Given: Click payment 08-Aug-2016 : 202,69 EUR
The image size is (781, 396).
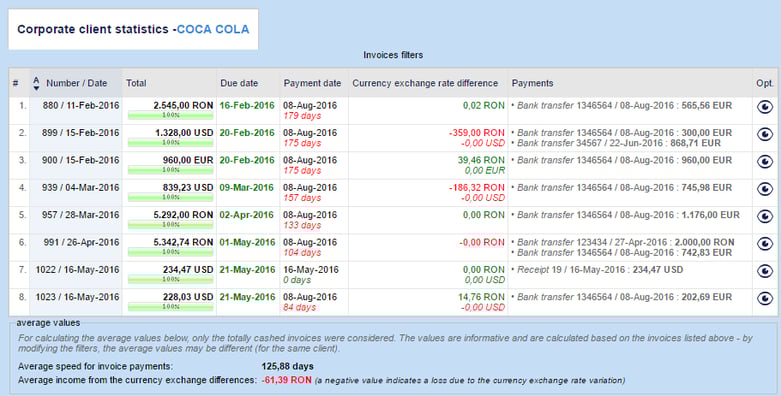Looking at the screenshot, I should click(x=622, y=297).
